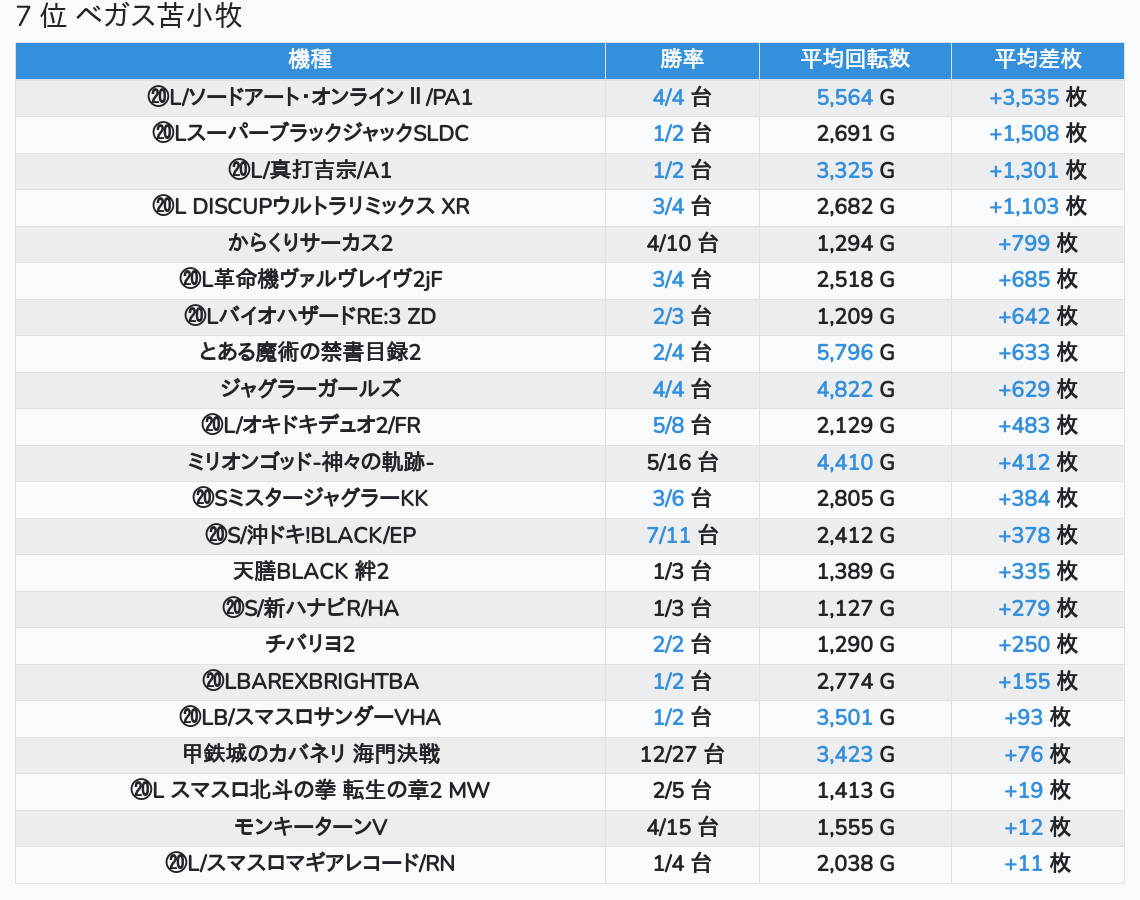The width and height of the screenshot is (1140, 900).
Task: Select the +685 枚 value
Action: (x=1037, y=279)
